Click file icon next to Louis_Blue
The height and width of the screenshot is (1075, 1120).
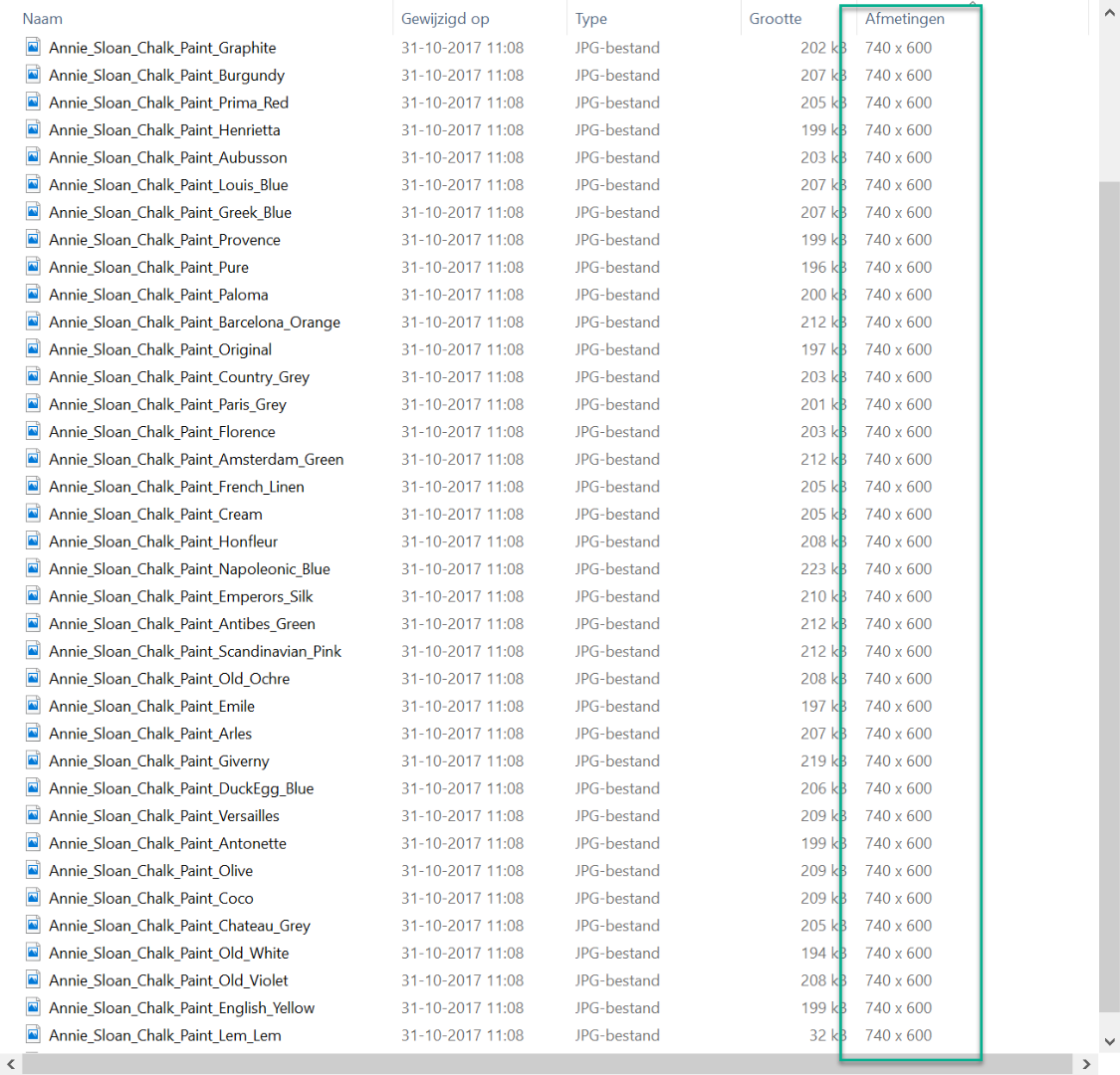click(x=33, y=184)
